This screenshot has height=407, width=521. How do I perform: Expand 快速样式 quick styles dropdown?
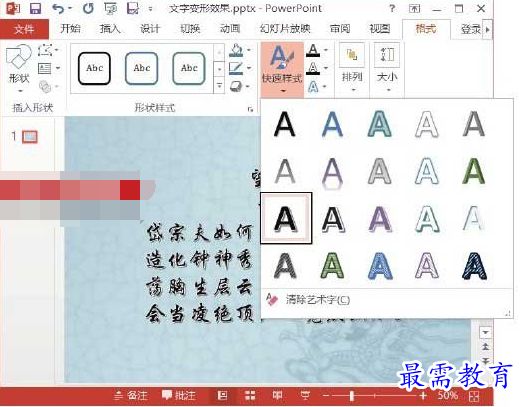[x=282, y=70]
